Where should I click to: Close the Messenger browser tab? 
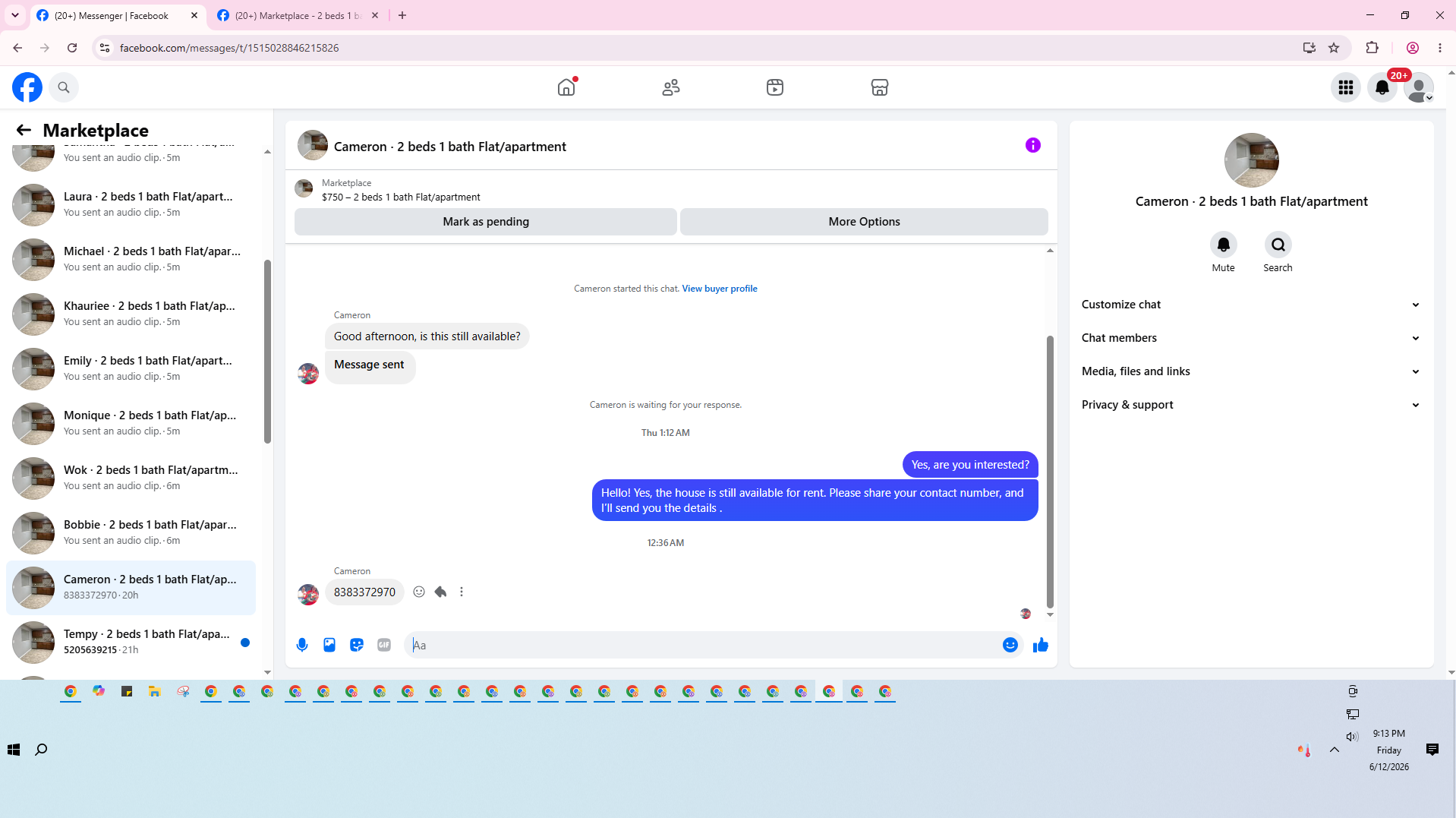pos(194,15)
